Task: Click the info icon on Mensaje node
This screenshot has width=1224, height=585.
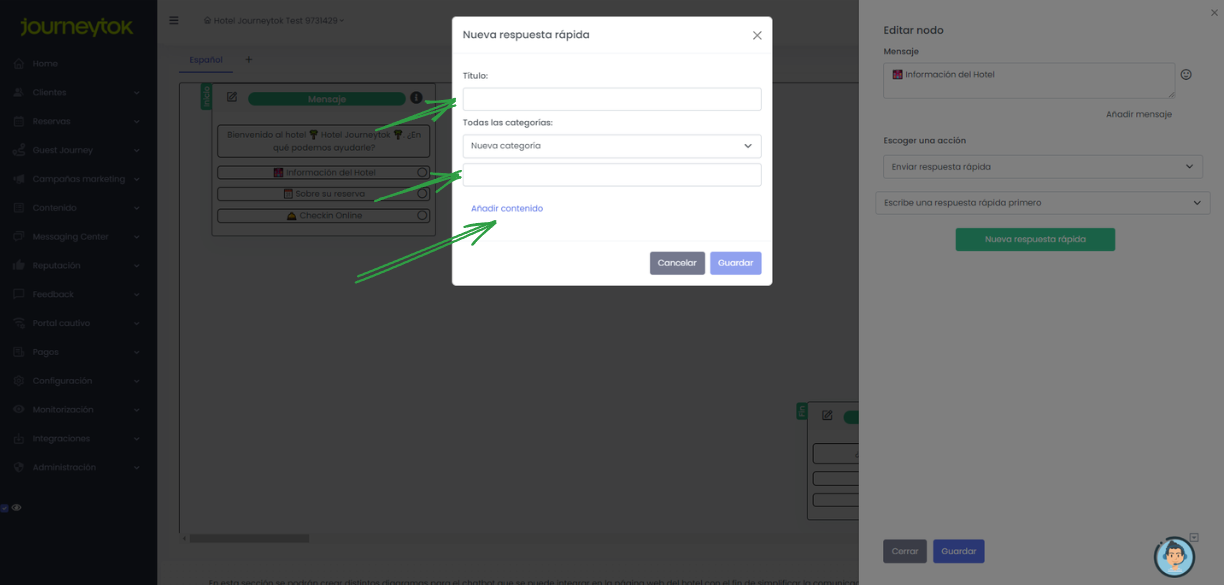Action: (x=416, y=98)
